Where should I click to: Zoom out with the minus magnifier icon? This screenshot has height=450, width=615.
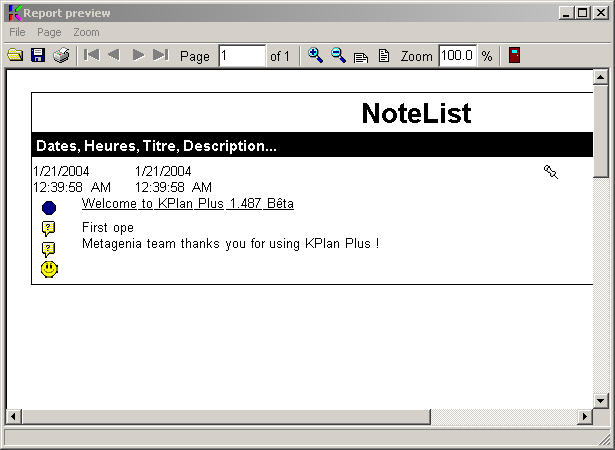[x=338, y=55]
